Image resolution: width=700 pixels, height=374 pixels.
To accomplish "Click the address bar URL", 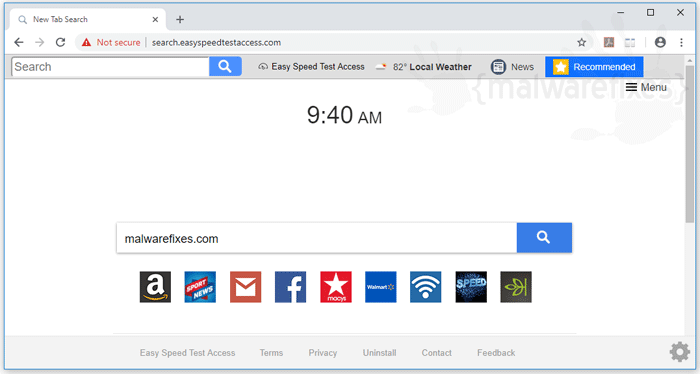I will (216, 42).
